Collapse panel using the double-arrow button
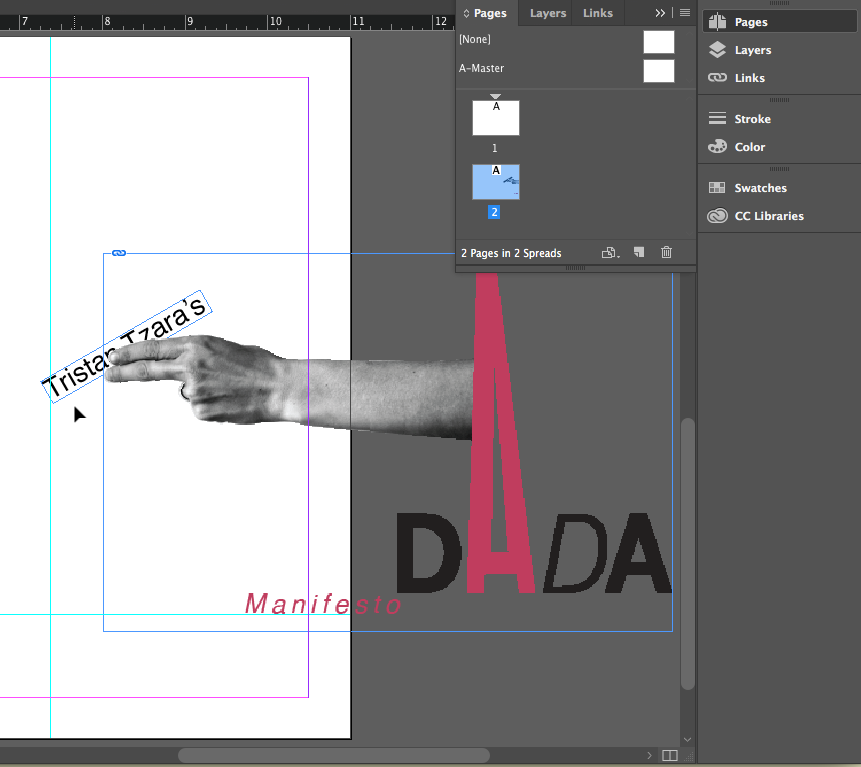The height and width of the screenshot is (767, 861). (660, 13)
